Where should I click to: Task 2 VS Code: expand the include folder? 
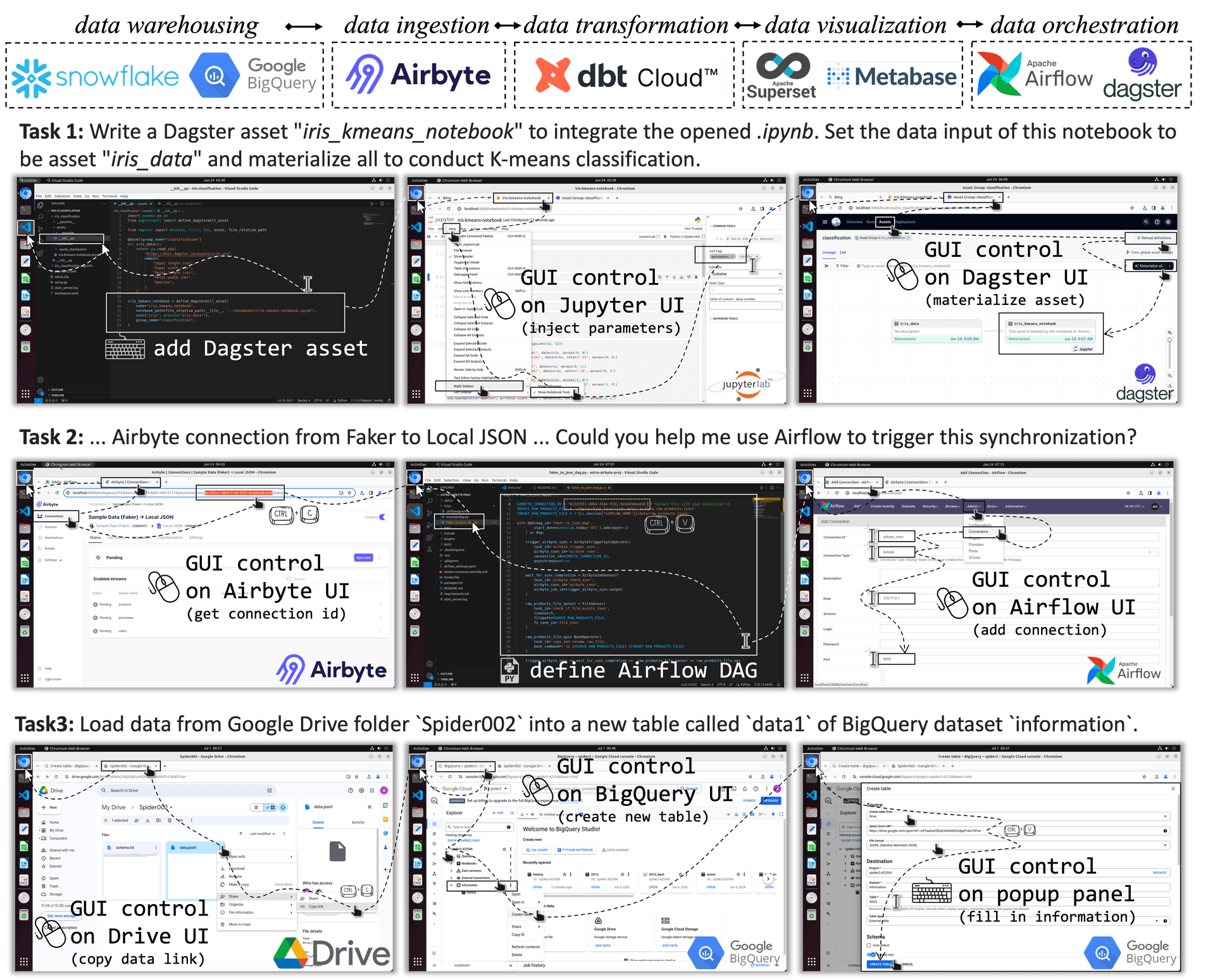tap(449, 533)
